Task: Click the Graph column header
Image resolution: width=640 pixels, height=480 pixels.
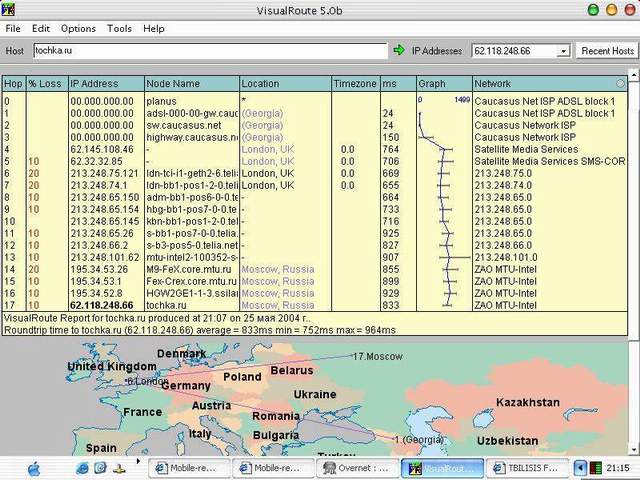Action: [444, 84]
